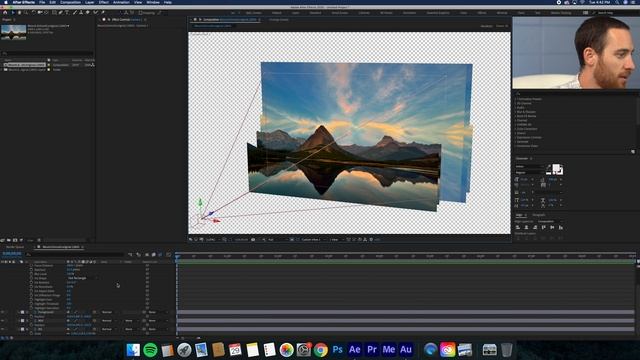Open the Window menu
The height and width of the screenshot is (360, 640).
[153, 2]
